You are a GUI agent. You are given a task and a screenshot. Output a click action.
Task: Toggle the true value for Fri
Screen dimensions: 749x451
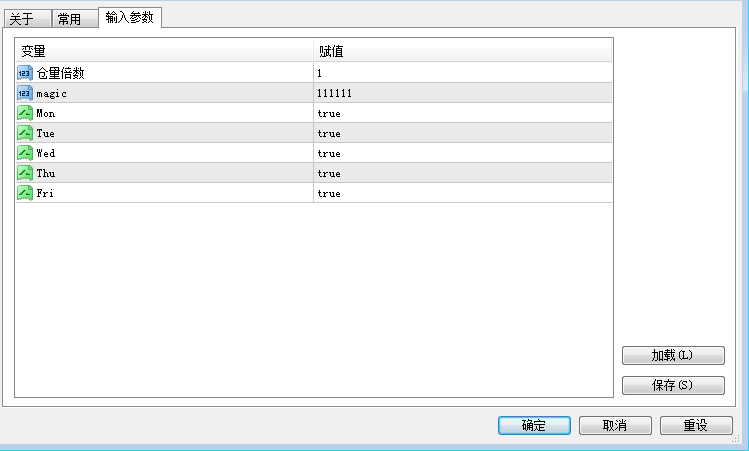pos(329,193)
